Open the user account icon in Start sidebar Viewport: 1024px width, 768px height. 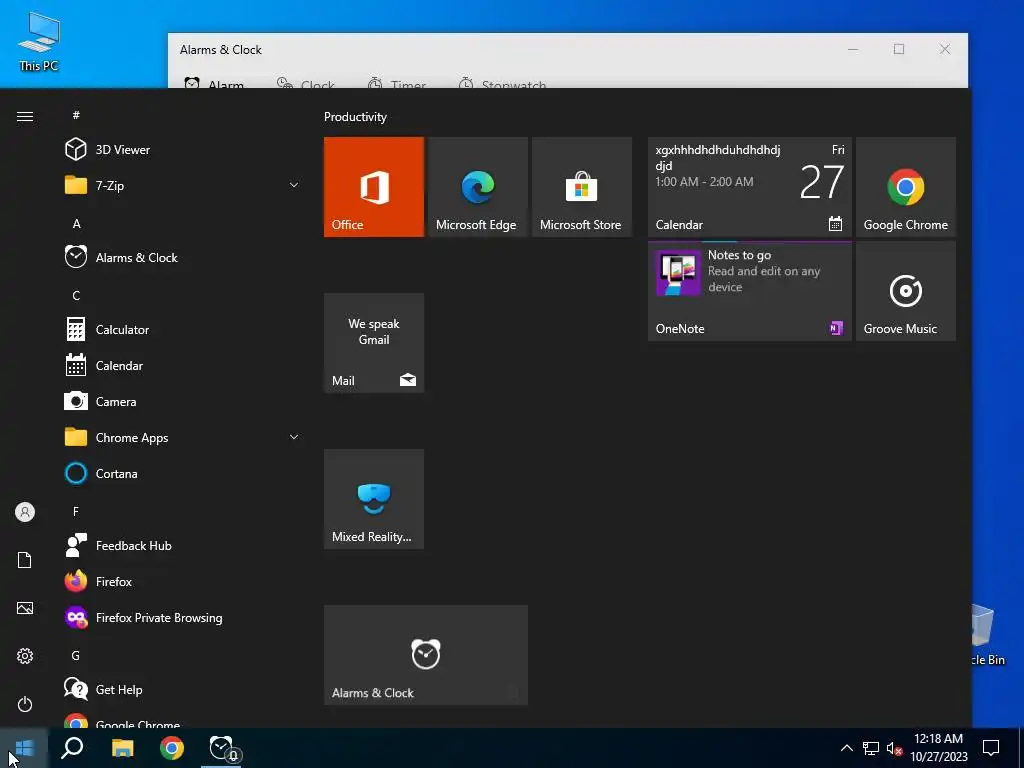click(25, 512)
